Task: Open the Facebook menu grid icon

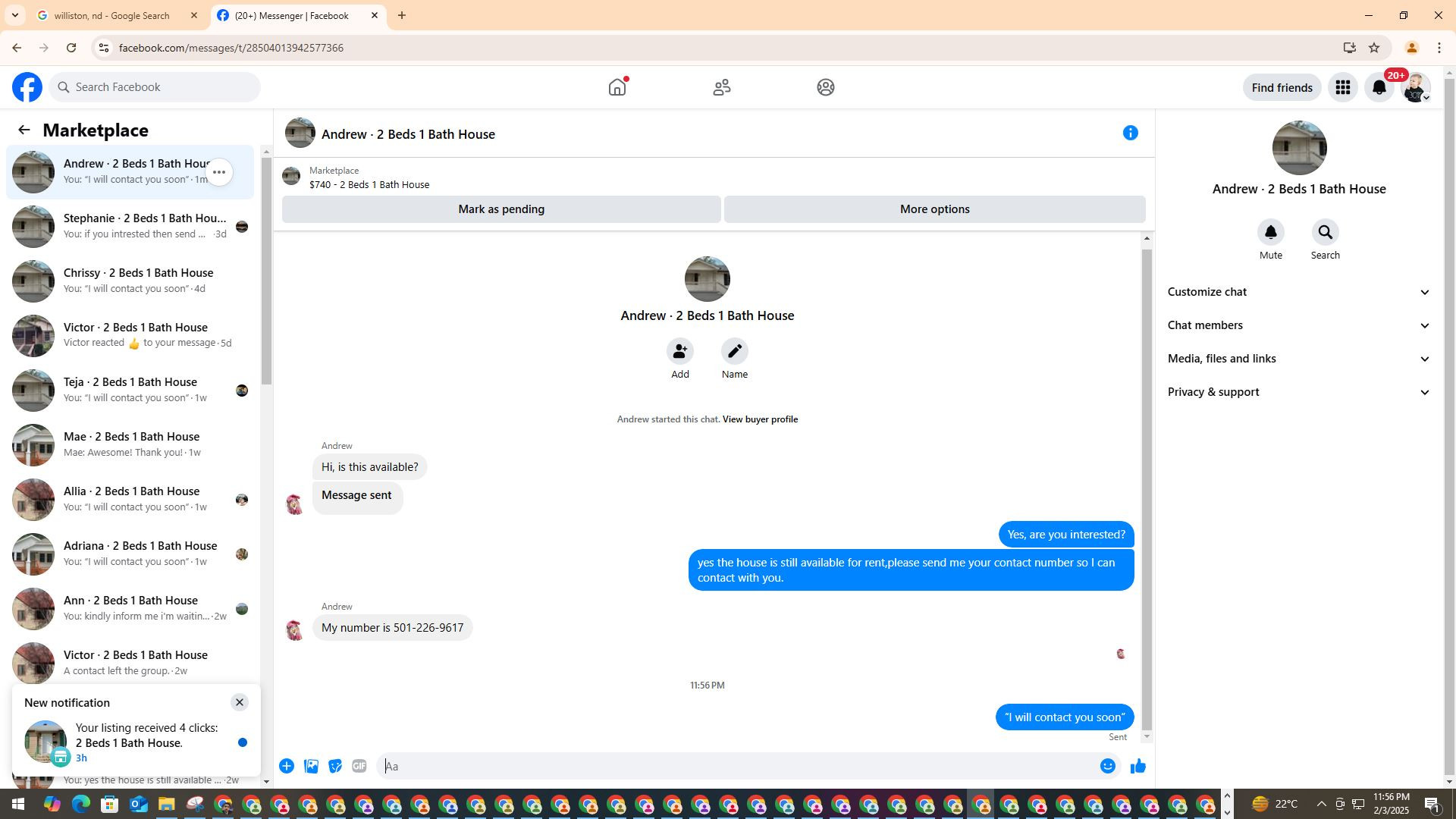Action: point(1343,87)
